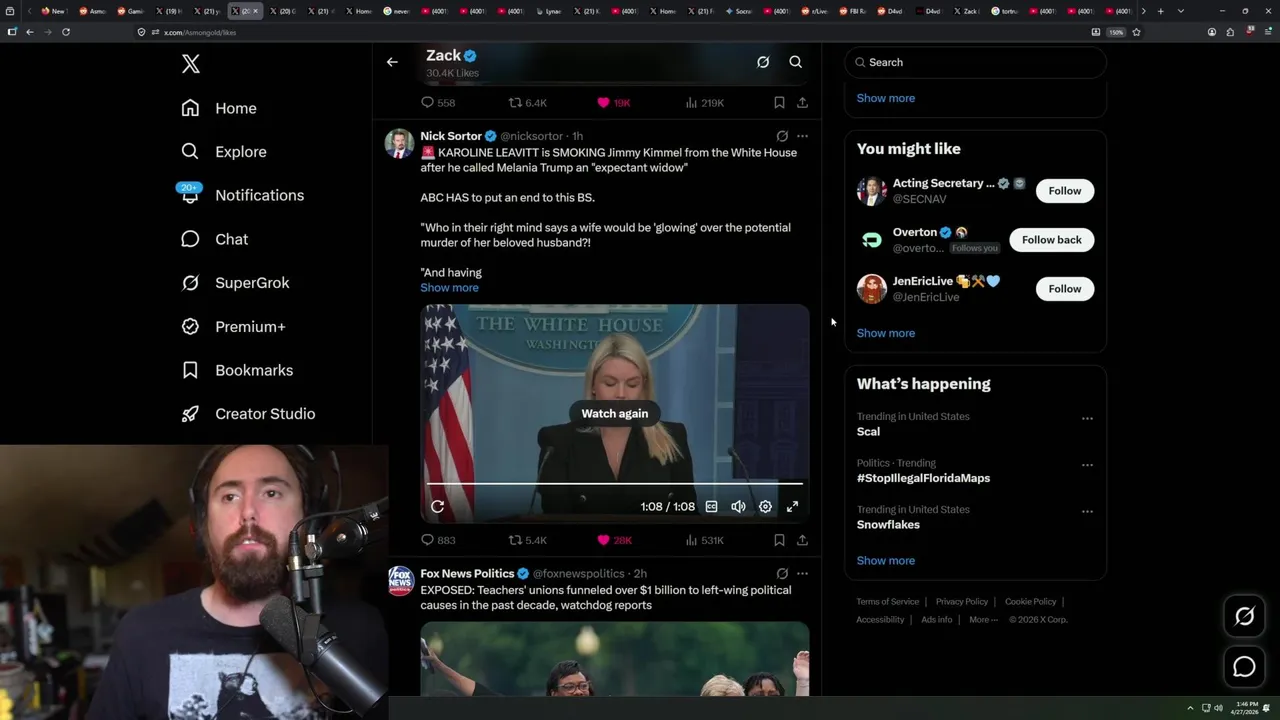Open #StopIllegalFloridaMaps trend

(x=923, y=478)
